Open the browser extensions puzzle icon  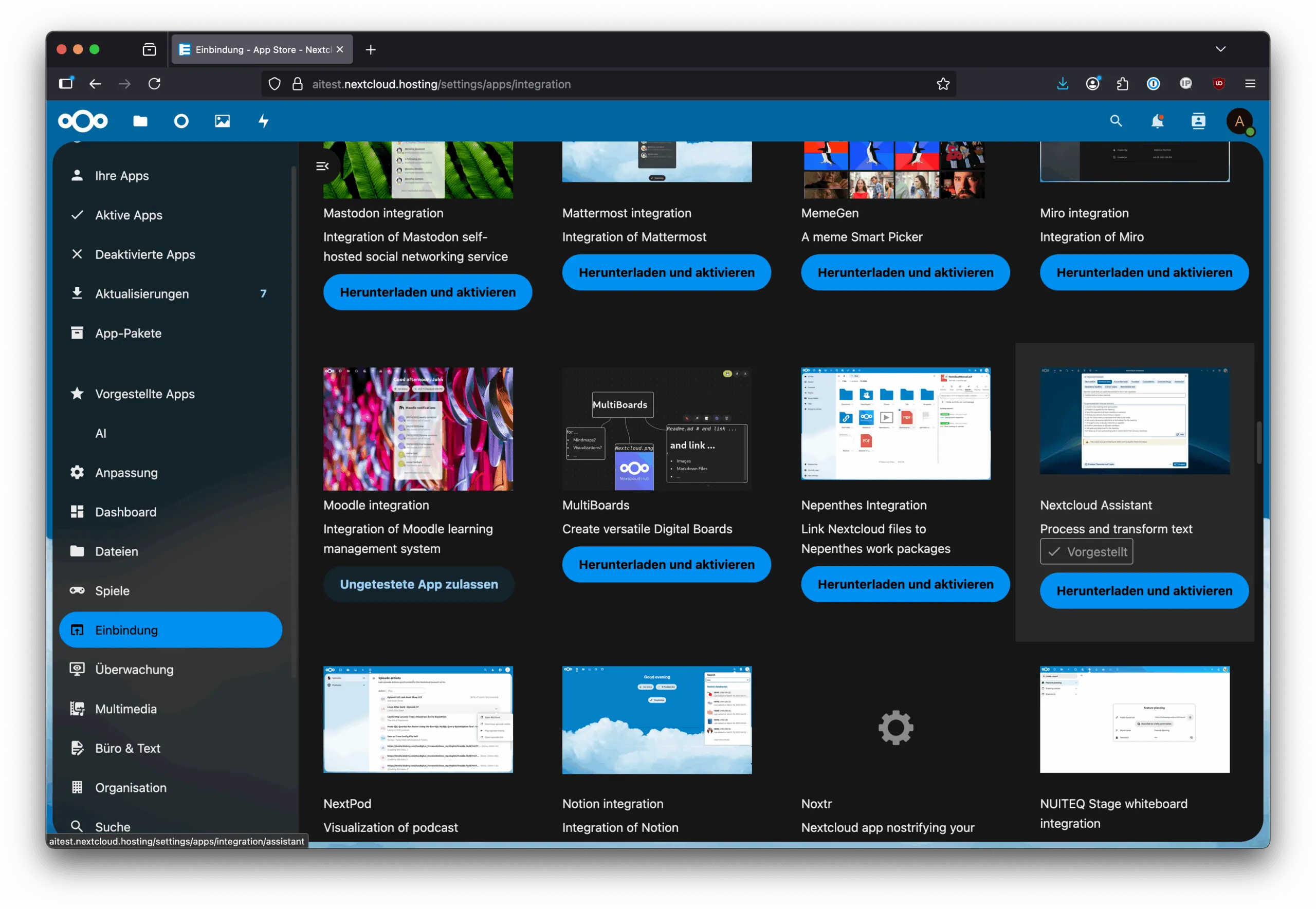1122,84
